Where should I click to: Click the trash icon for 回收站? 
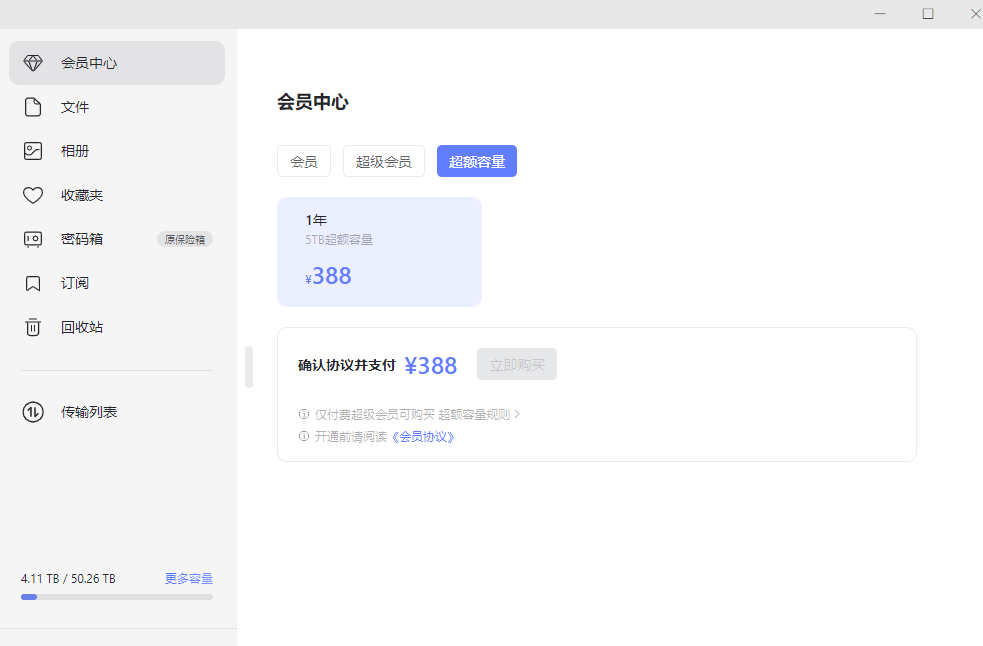pyautogui.click(x=33, y=327)
